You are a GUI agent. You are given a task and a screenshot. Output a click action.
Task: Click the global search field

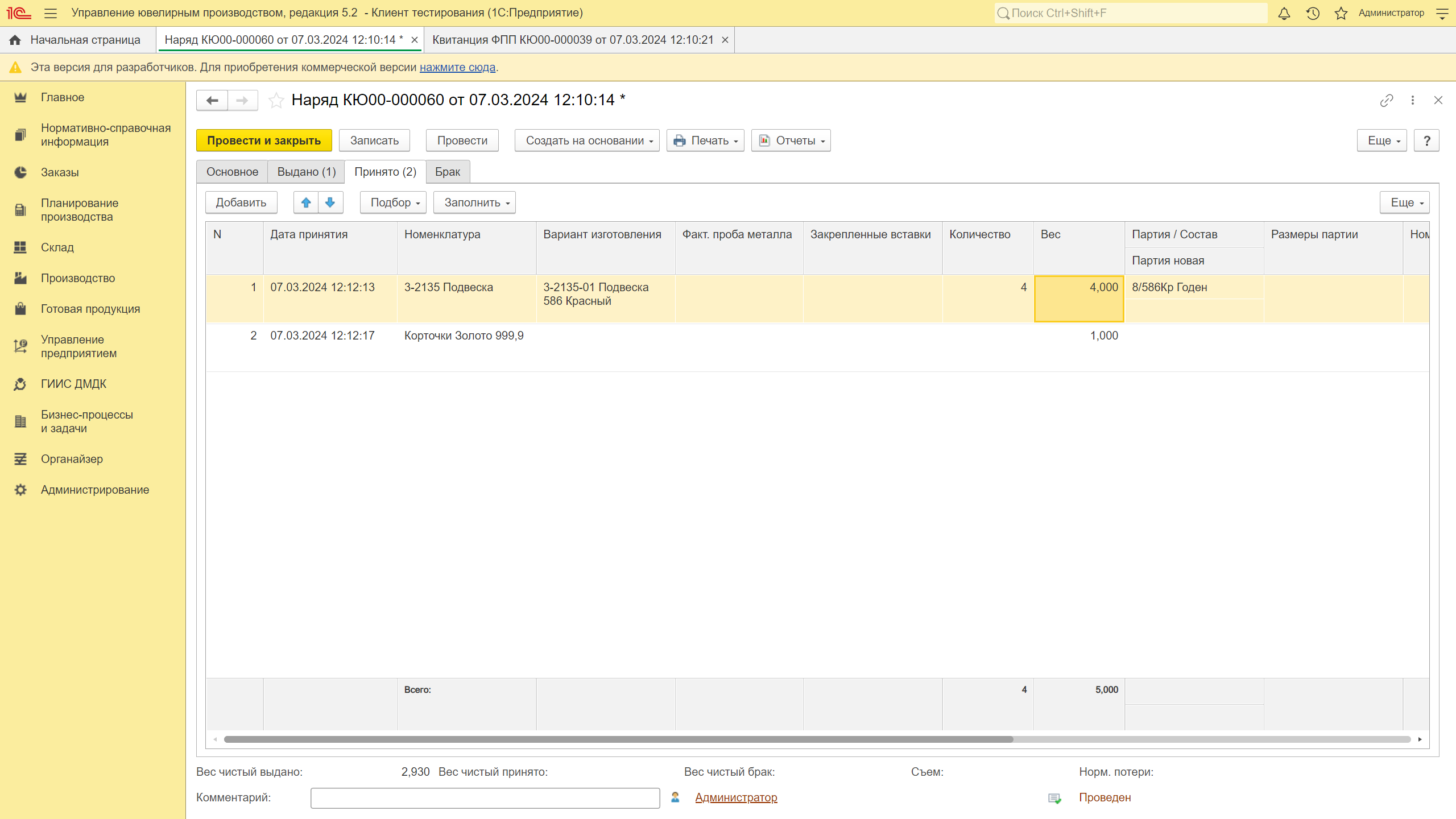click(x=1131, y=13)
